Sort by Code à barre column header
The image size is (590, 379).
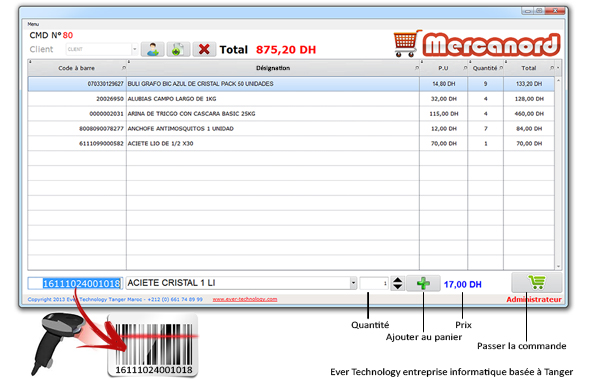tap(76, 68)
